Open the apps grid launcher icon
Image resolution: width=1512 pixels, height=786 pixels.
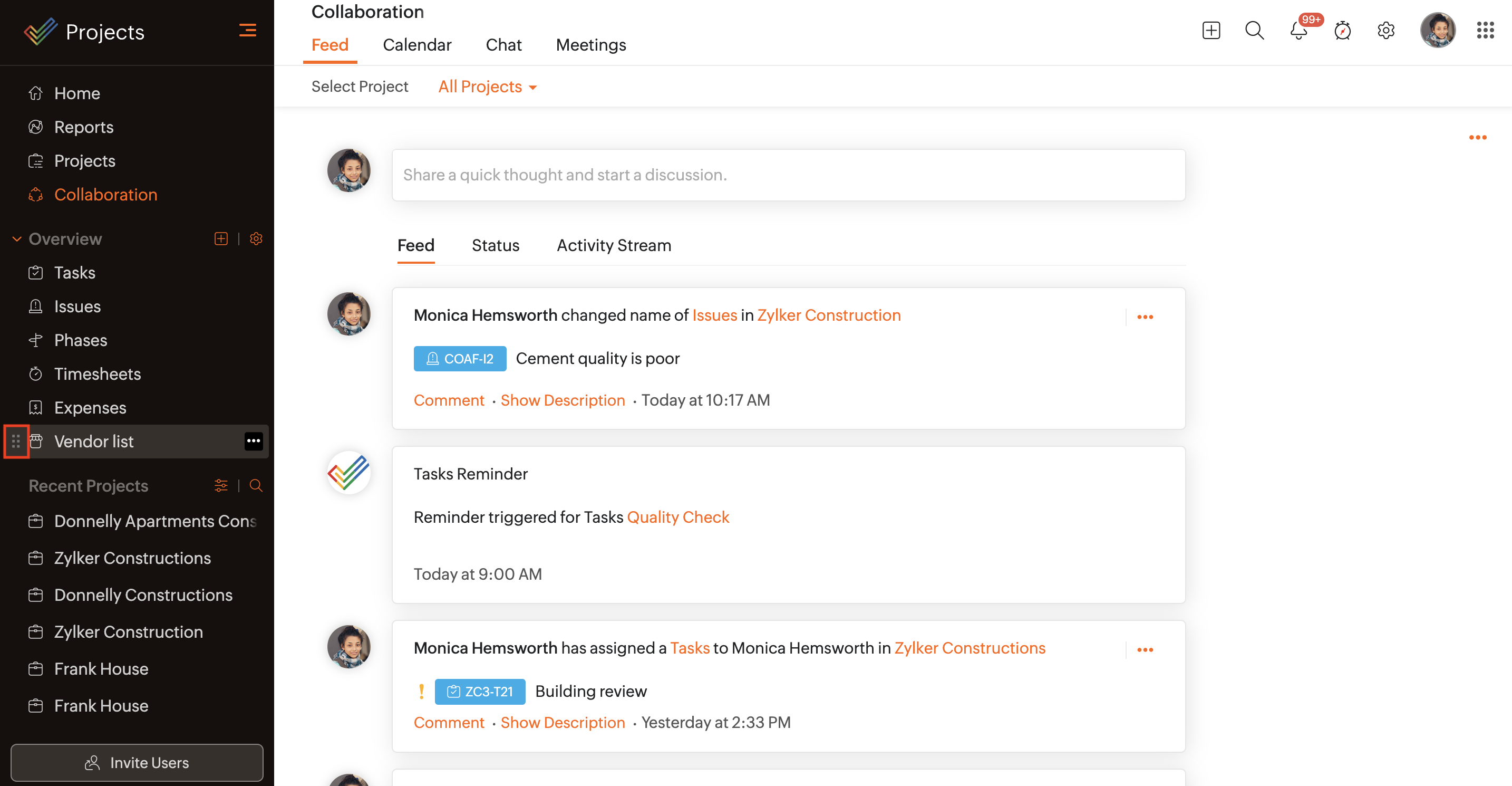pyautogui.click(x=1485, y=31)
